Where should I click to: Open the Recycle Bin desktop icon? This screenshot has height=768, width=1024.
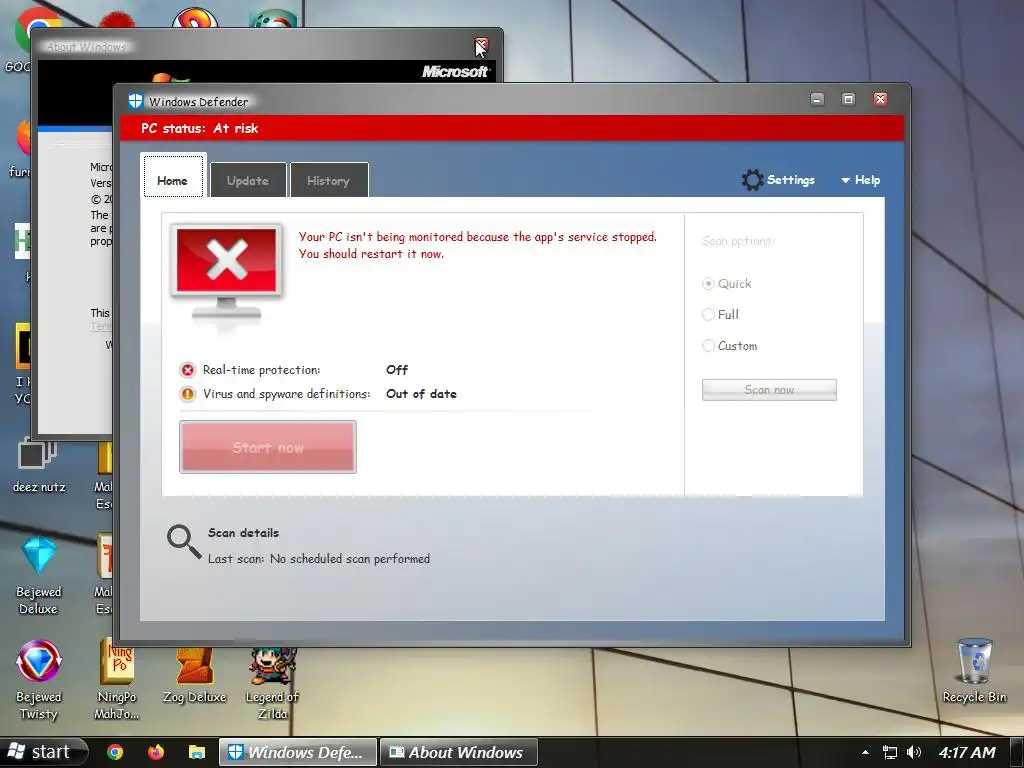974,670
